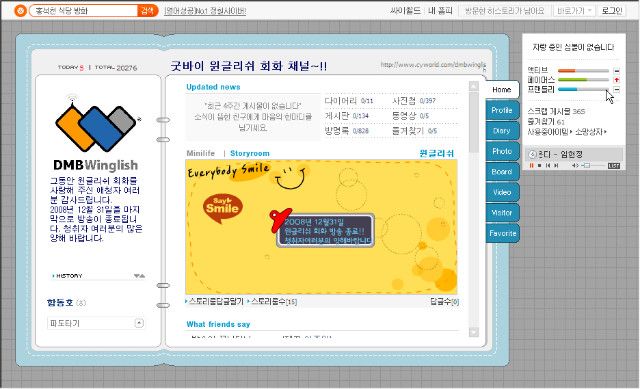The height and width of the screenshot is (389, 640).
Task: Click the red up arrow beside 페이머스
Action: [x=617, y=80]
